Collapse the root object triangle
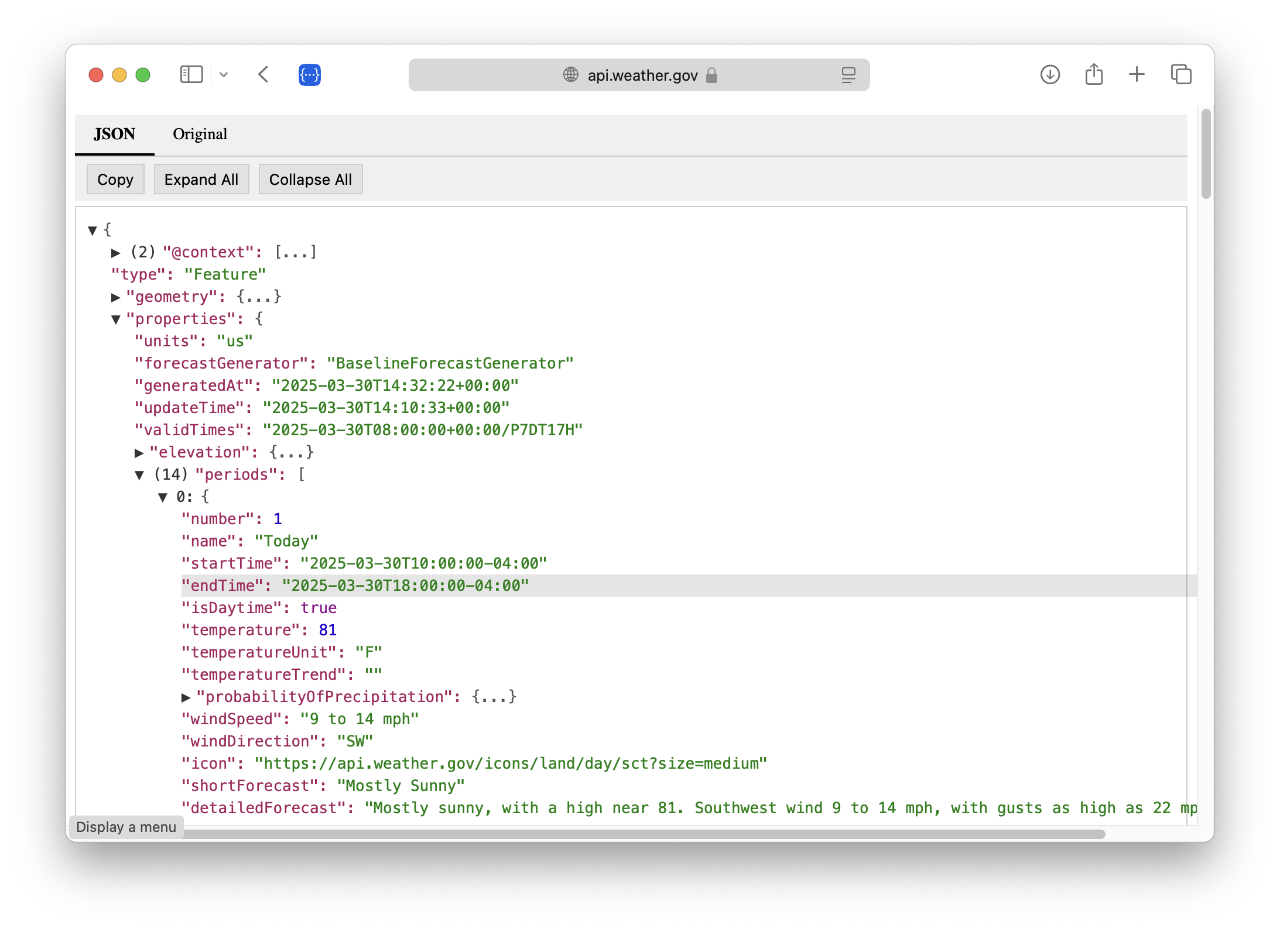 point(93,230)
